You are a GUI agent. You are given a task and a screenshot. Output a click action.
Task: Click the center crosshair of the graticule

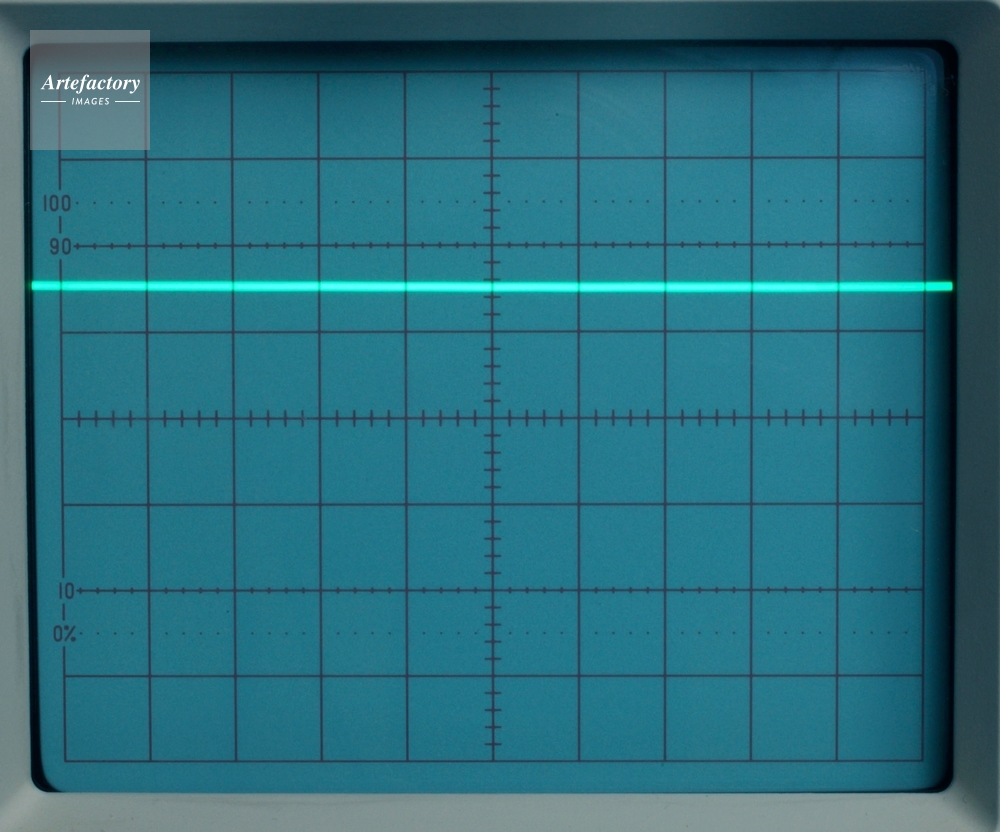tap(492, 418)
